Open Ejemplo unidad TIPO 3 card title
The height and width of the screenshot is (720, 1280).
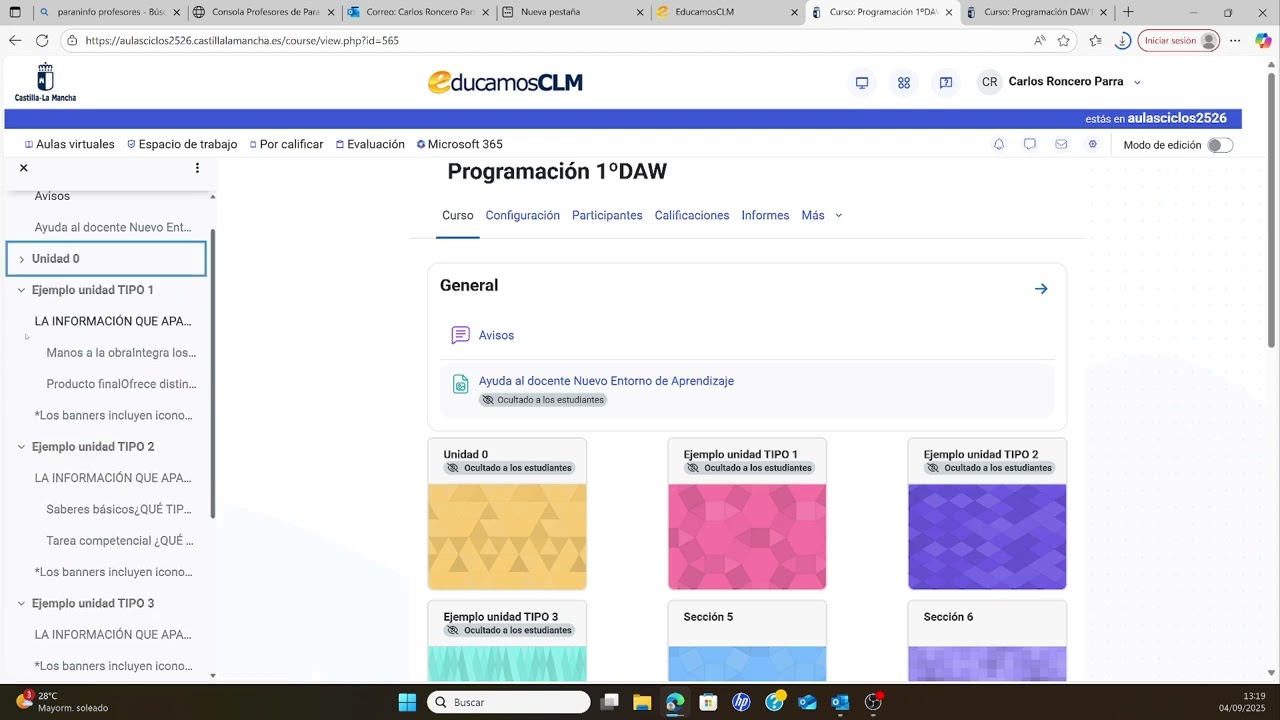click(x=501, y=617)
